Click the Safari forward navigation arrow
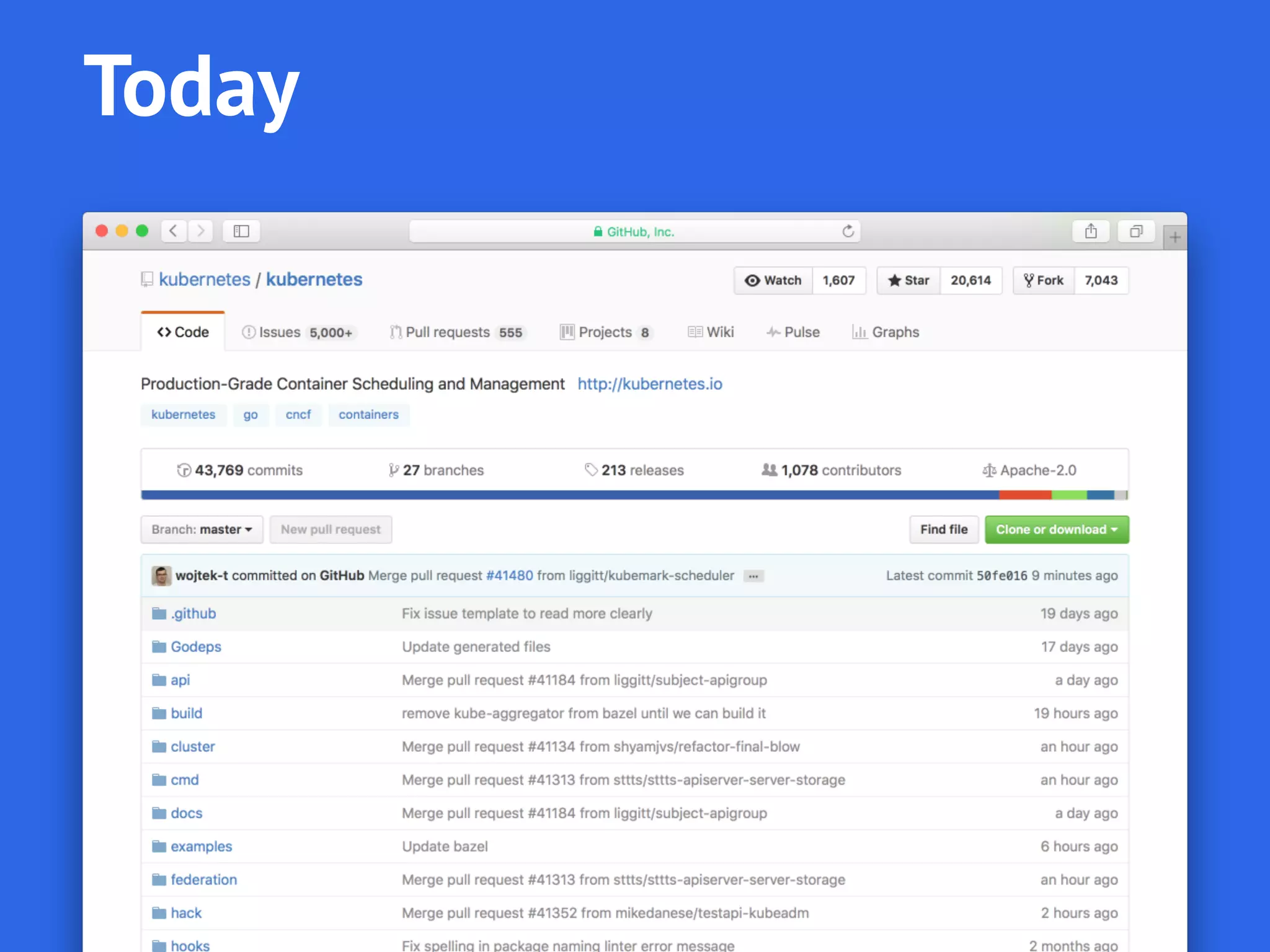This screenshot has width=1270, height=952. pyautogui.click(x=201, y=231)
